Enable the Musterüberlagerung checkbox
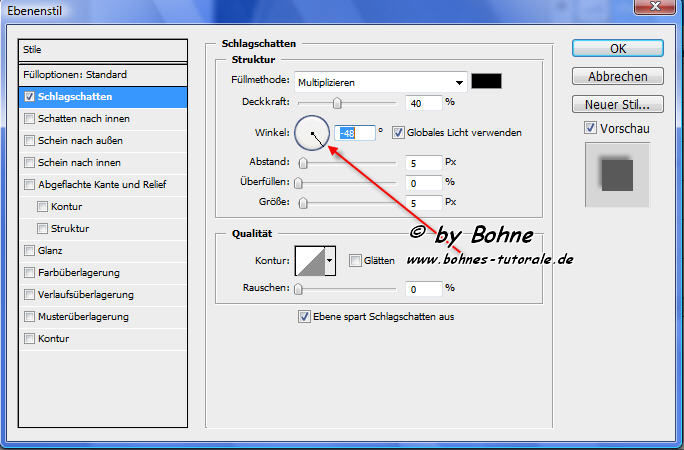684x450 pixels. [29, 317]
